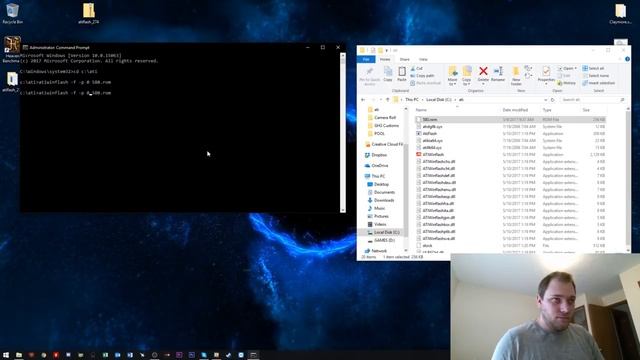640x360 pixels.
Task: Open Quick Access Toolbar customize dropdown
Action: [x=387, y=51]
